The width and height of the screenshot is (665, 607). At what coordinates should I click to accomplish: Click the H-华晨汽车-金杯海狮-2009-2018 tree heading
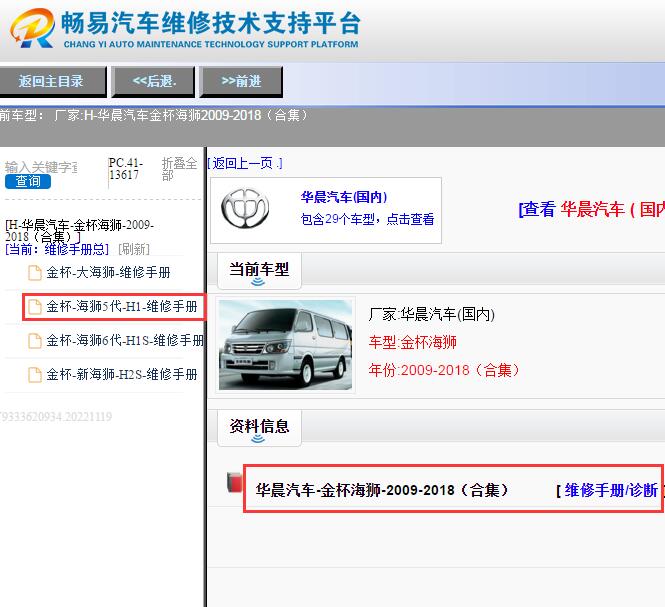click(79, 230)
